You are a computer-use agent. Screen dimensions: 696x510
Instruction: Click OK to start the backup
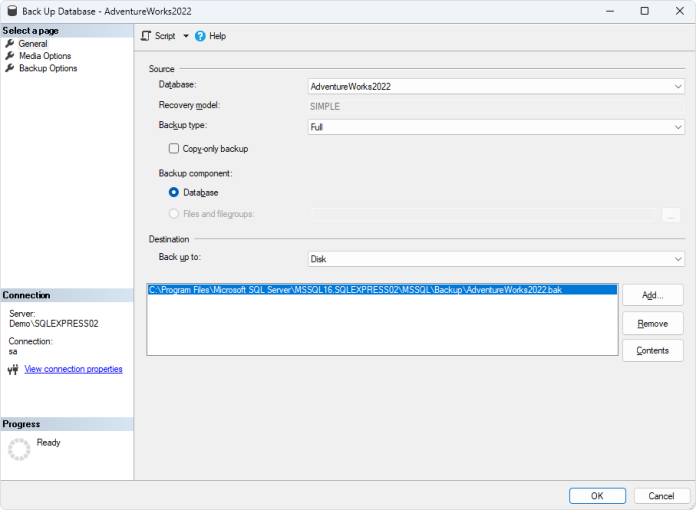597,496
